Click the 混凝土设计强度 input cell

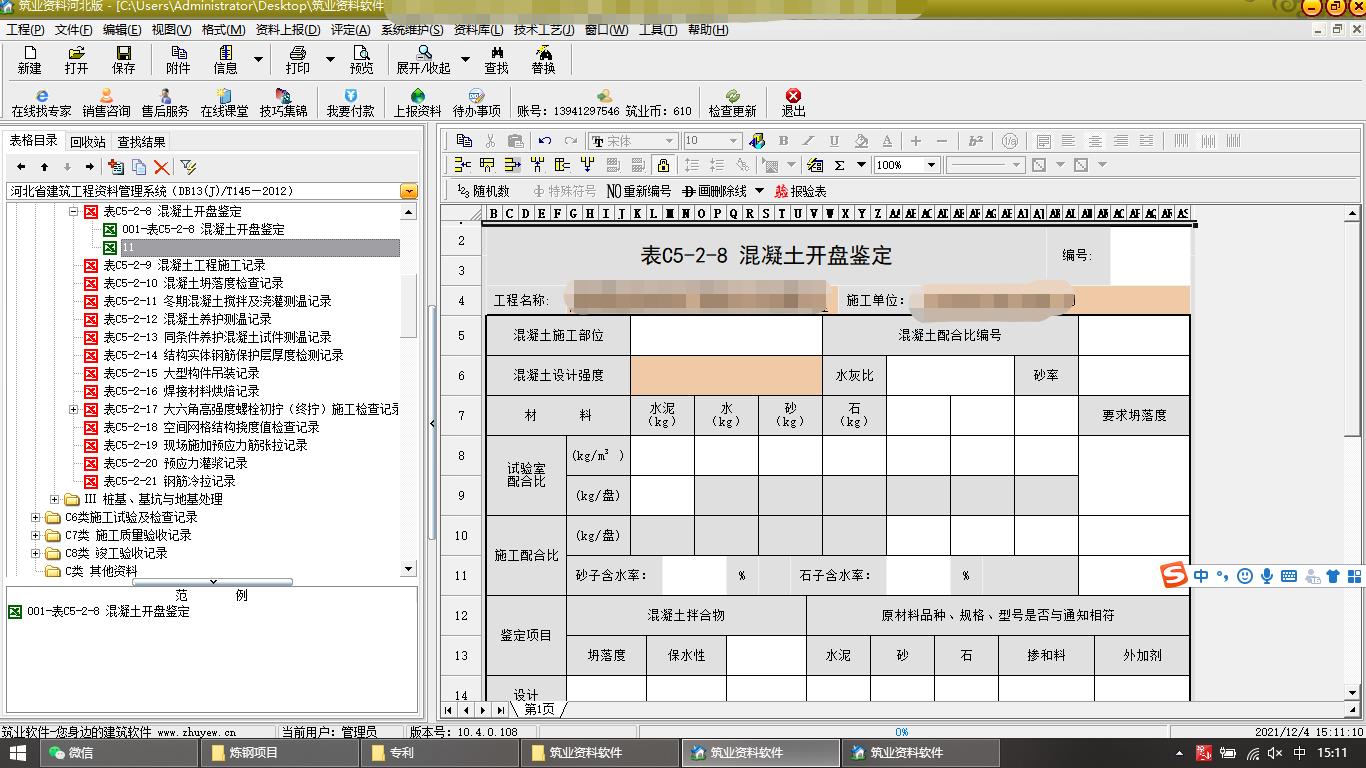pyautogui.click(x=726, y=375)
